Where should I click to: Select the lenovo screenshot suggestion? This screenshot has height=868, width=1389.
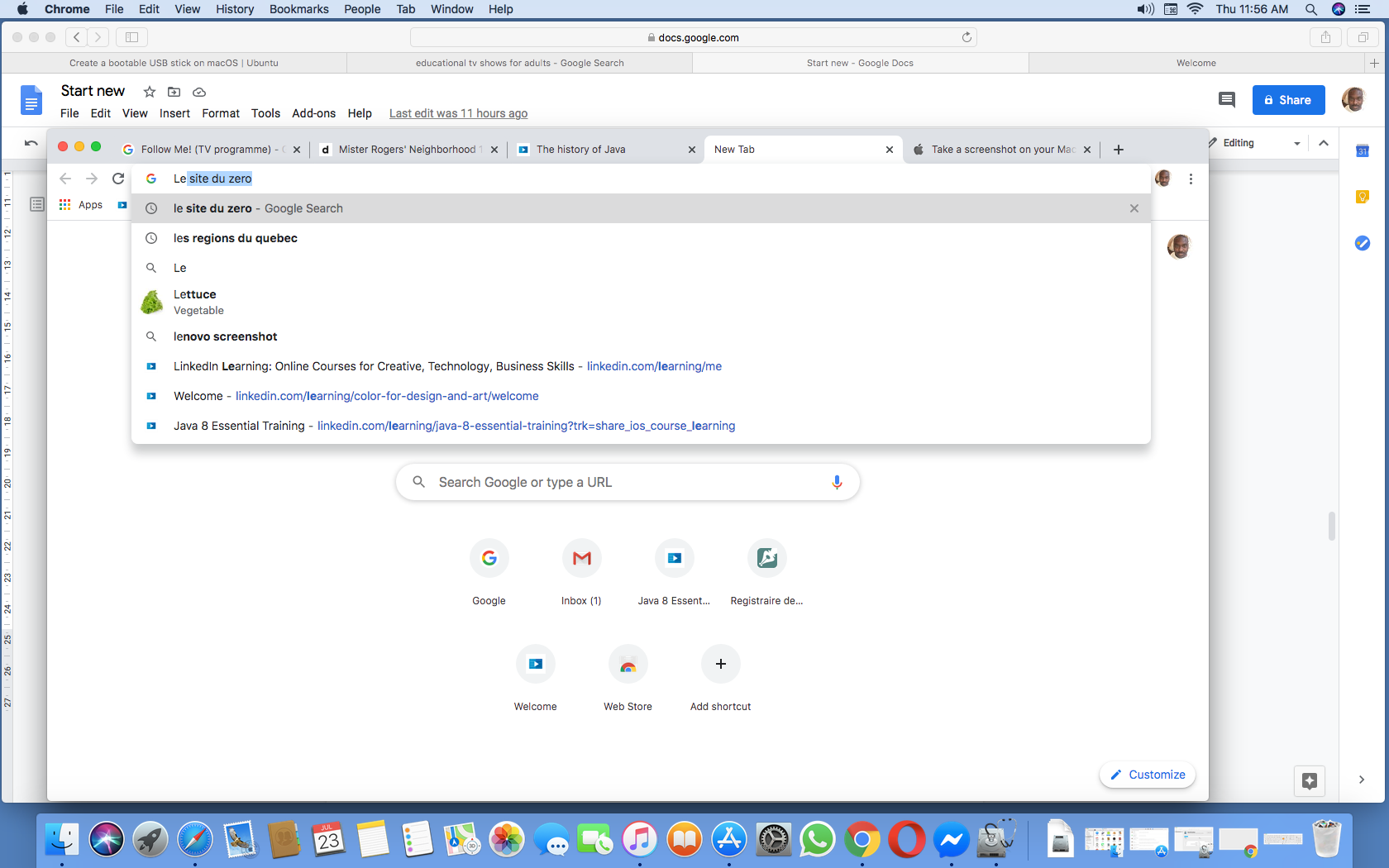[225, 336]
